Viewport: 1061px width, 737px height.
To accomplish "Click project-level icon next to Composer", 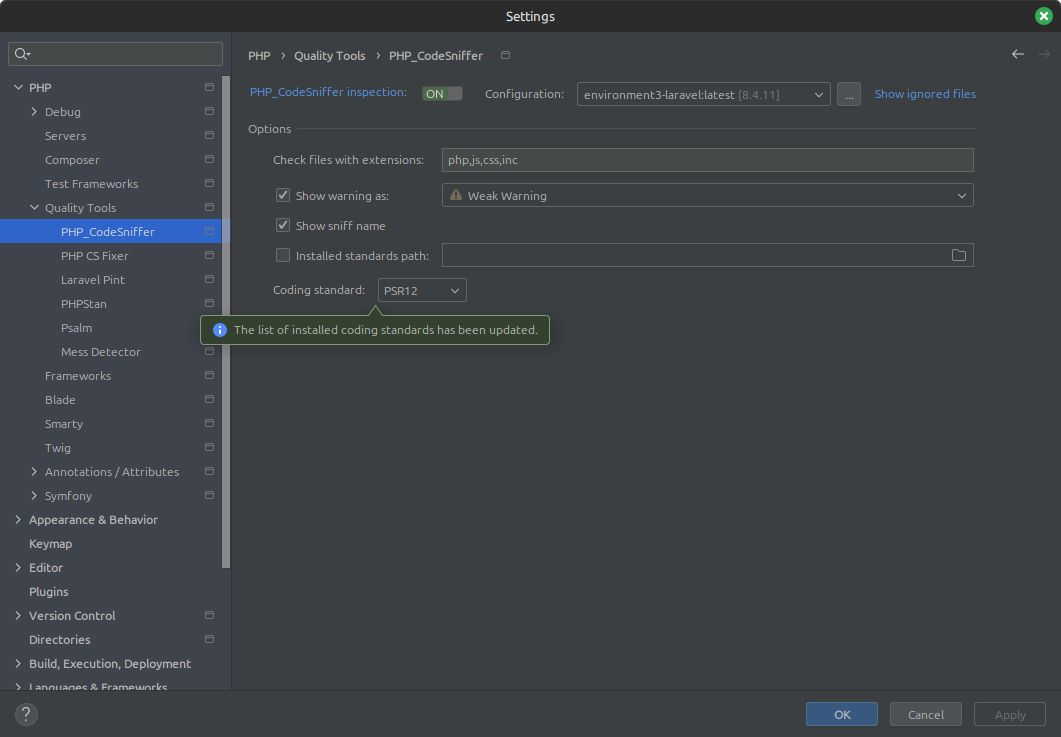I will click(209, 160).
